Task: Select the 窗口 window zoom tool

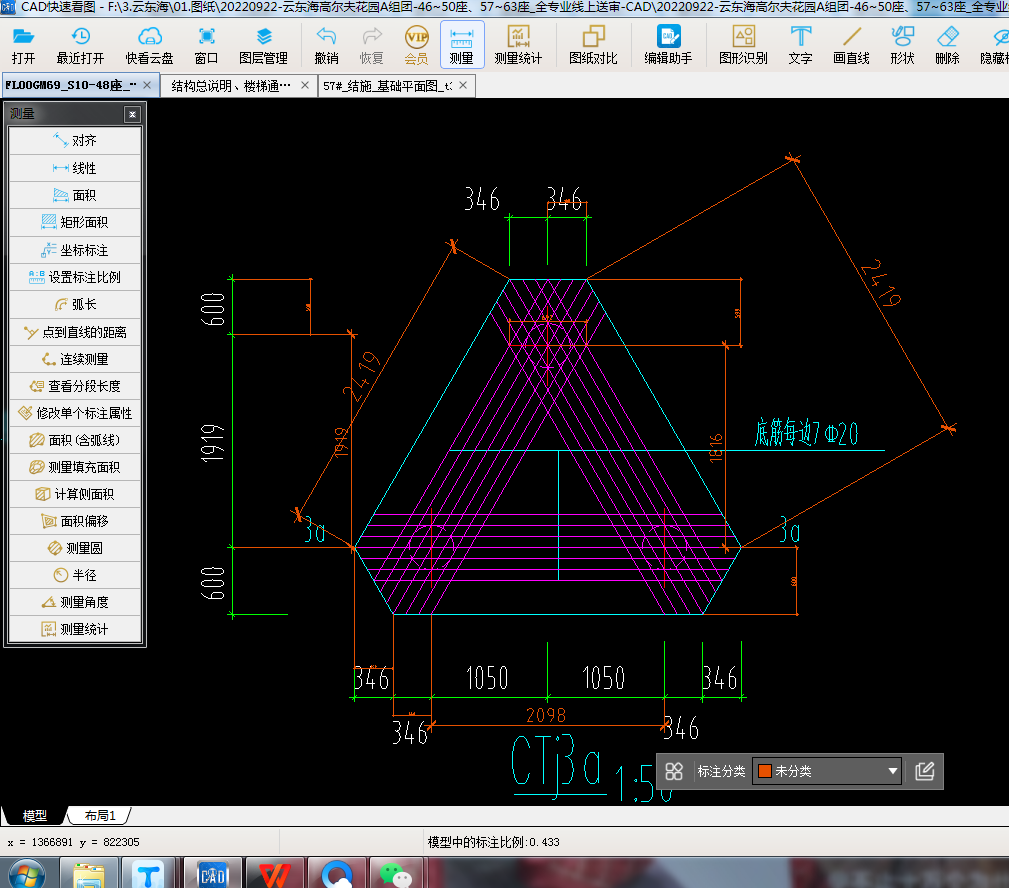Action: [206, 45]
